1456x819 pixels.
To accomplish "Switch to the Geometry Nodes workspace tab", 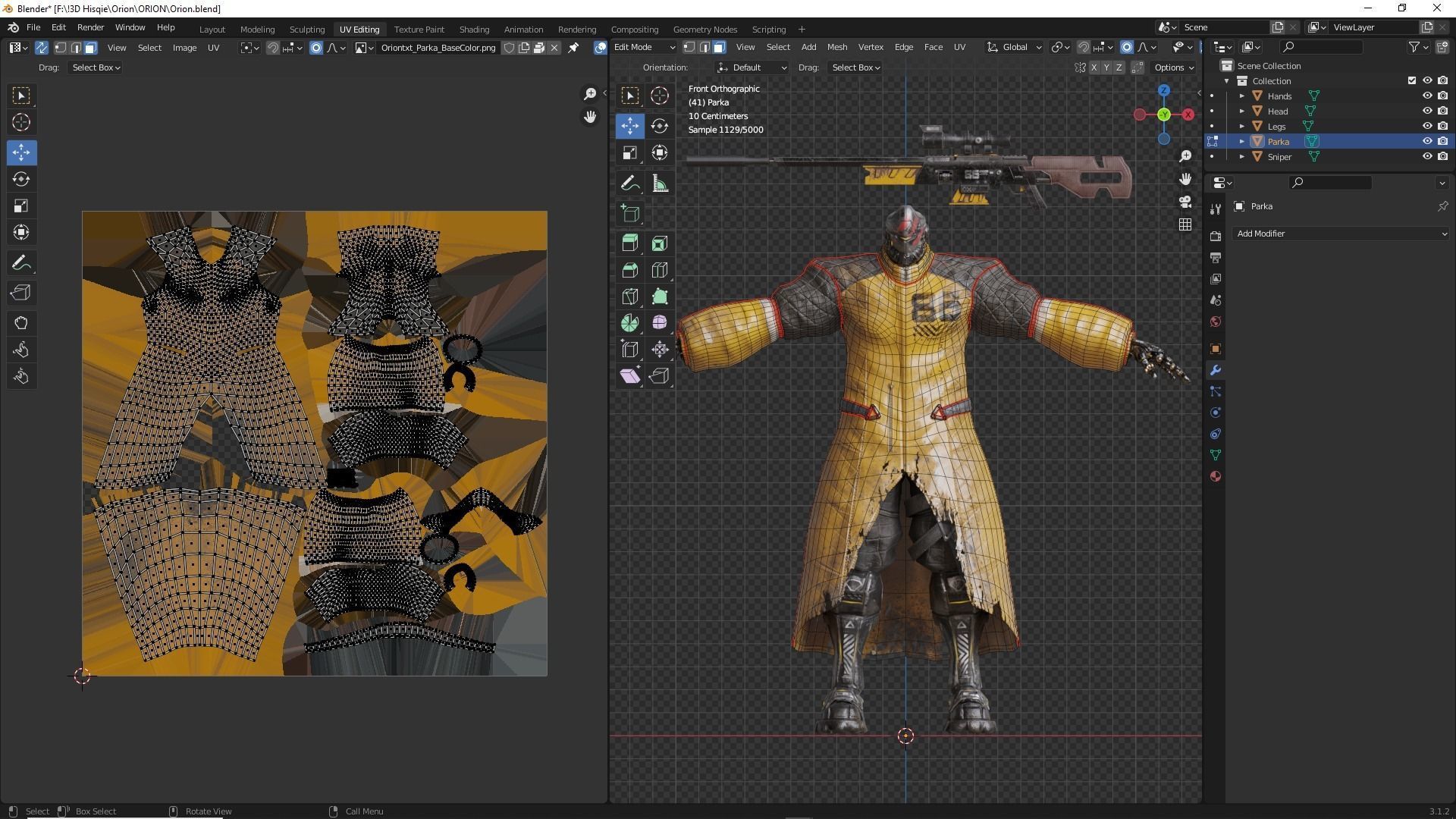I will [704, 29].
